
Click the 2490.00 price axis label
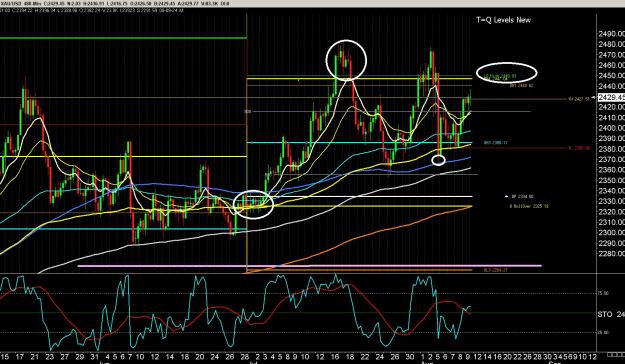pos(611,34)
